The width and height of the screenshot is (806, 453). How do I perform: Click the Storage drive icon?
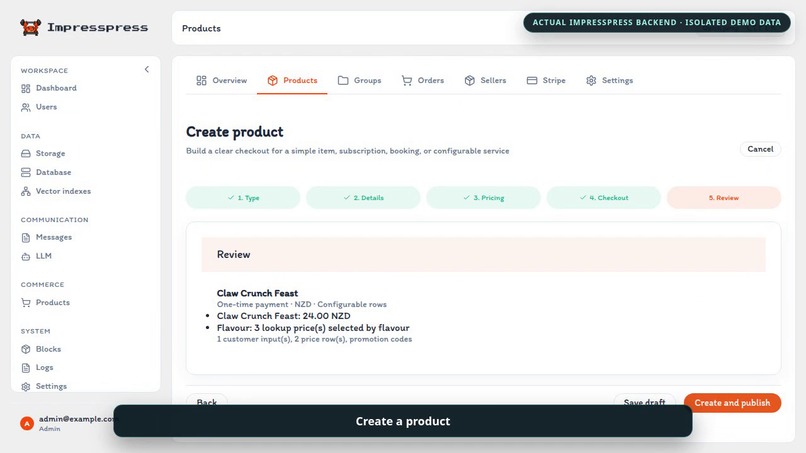click(x=26, y=153)
